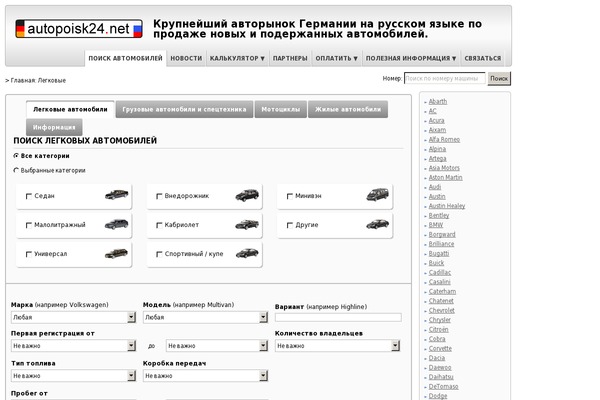Open the Bentley brand link

pyautogui.click(x=439, y=216)
